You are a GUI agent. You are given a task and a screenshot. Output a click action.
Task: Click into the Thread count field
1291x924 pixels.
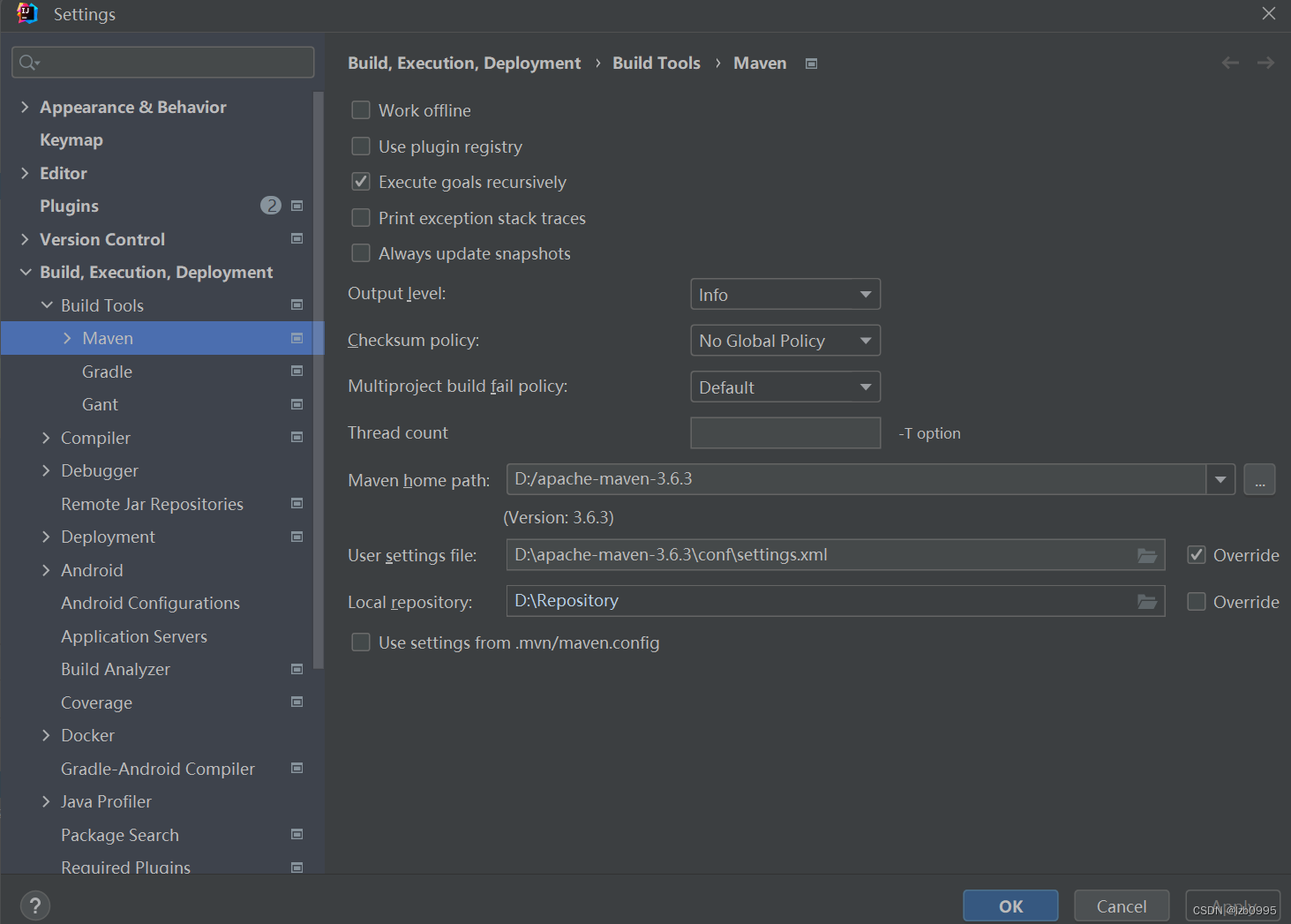(x=785, y=432)
